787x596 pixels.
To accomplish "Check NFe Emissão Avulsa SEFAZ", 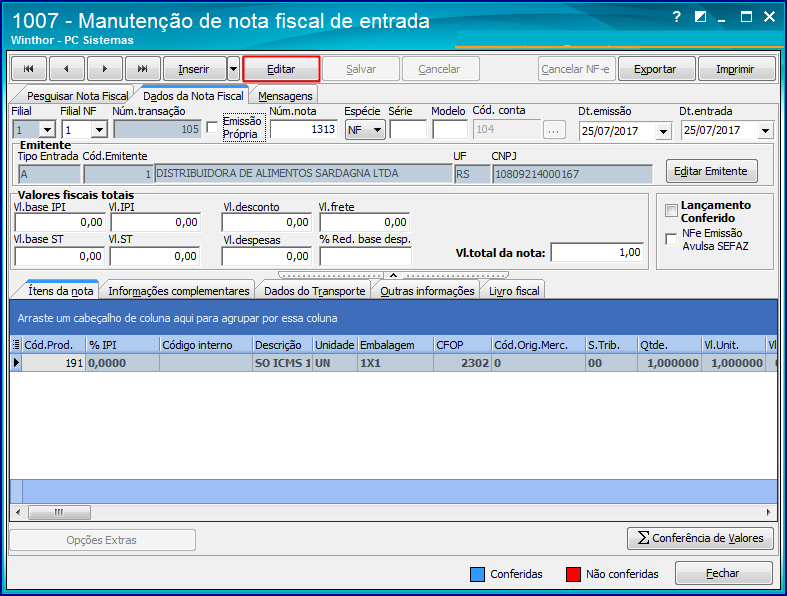I will tap(671, 239).
